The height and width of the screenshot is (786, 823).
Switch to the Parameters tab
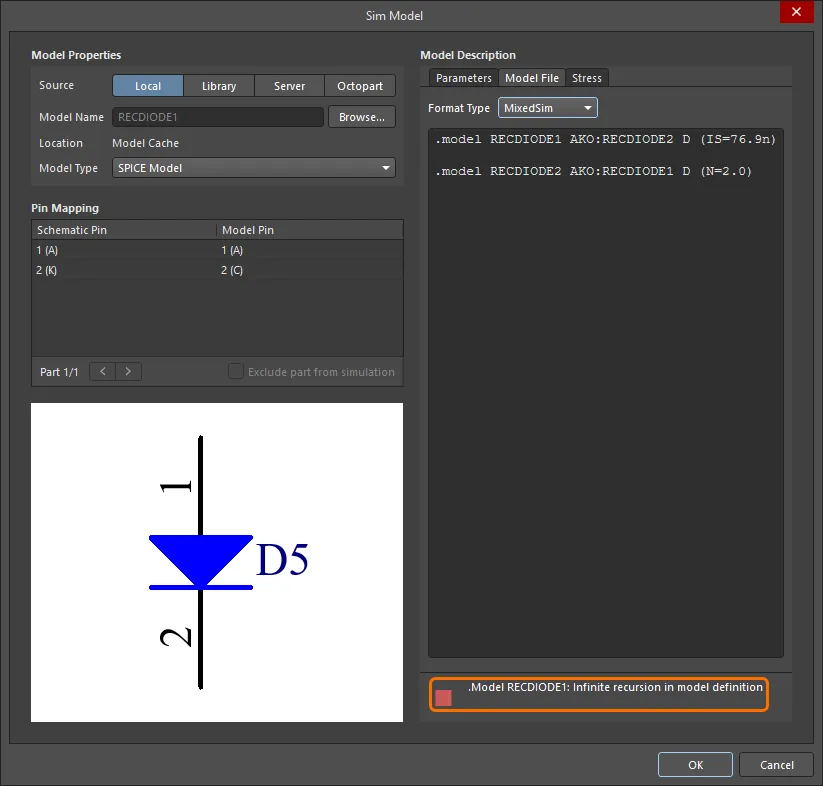coord(464,78)
